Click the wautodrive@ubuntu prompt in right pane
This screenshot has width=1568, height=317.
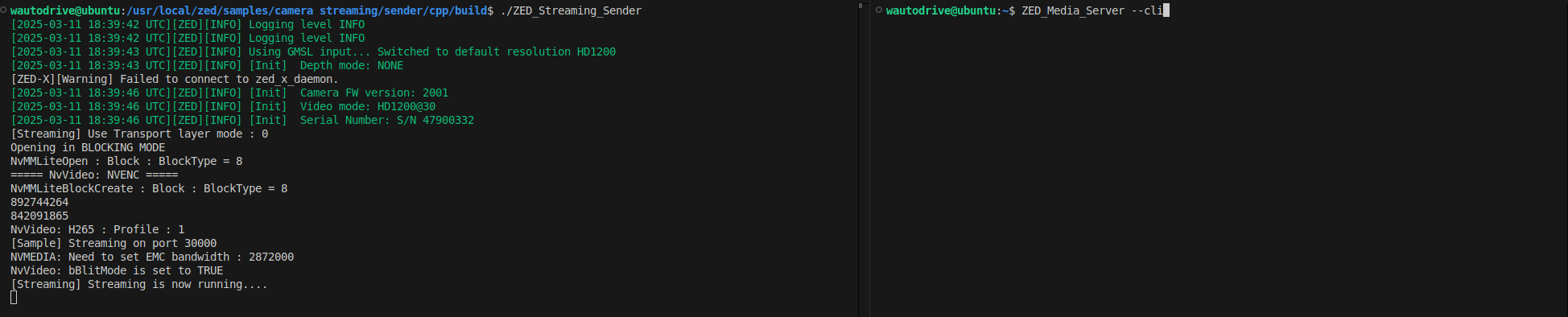(941, 10)
